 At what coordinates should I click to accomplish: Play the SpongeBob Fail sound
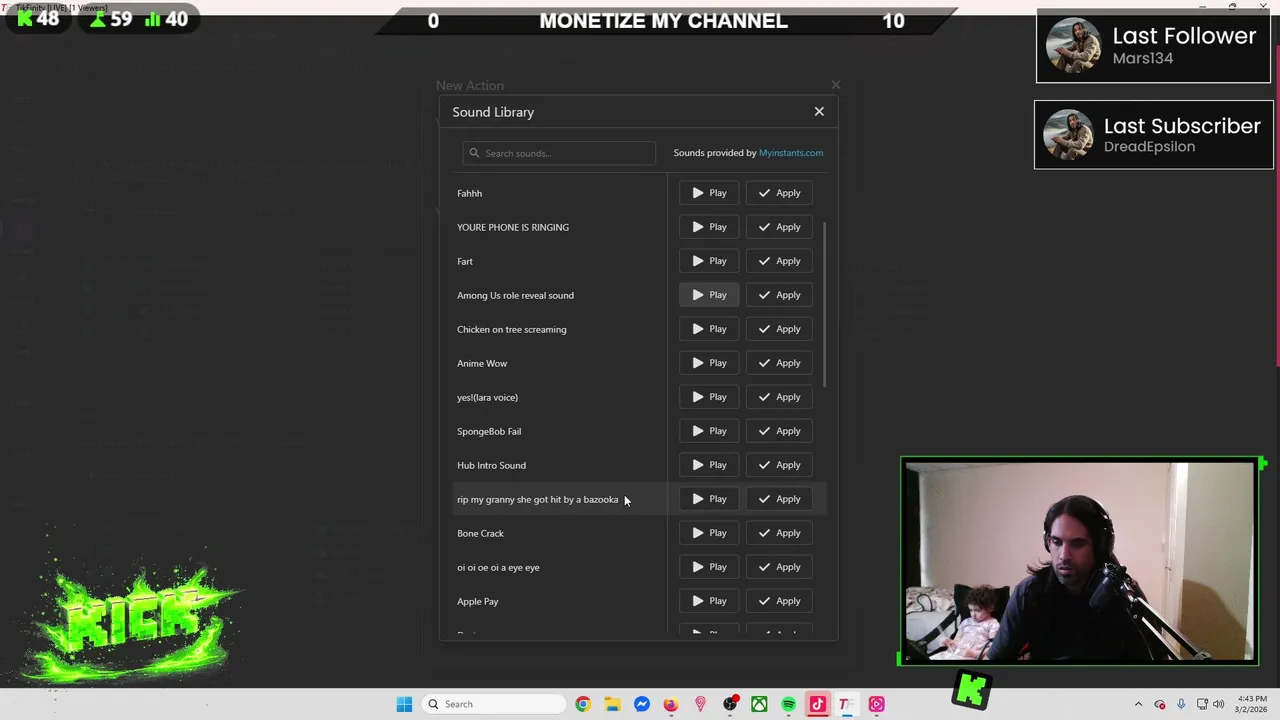(x=709, y=431)
